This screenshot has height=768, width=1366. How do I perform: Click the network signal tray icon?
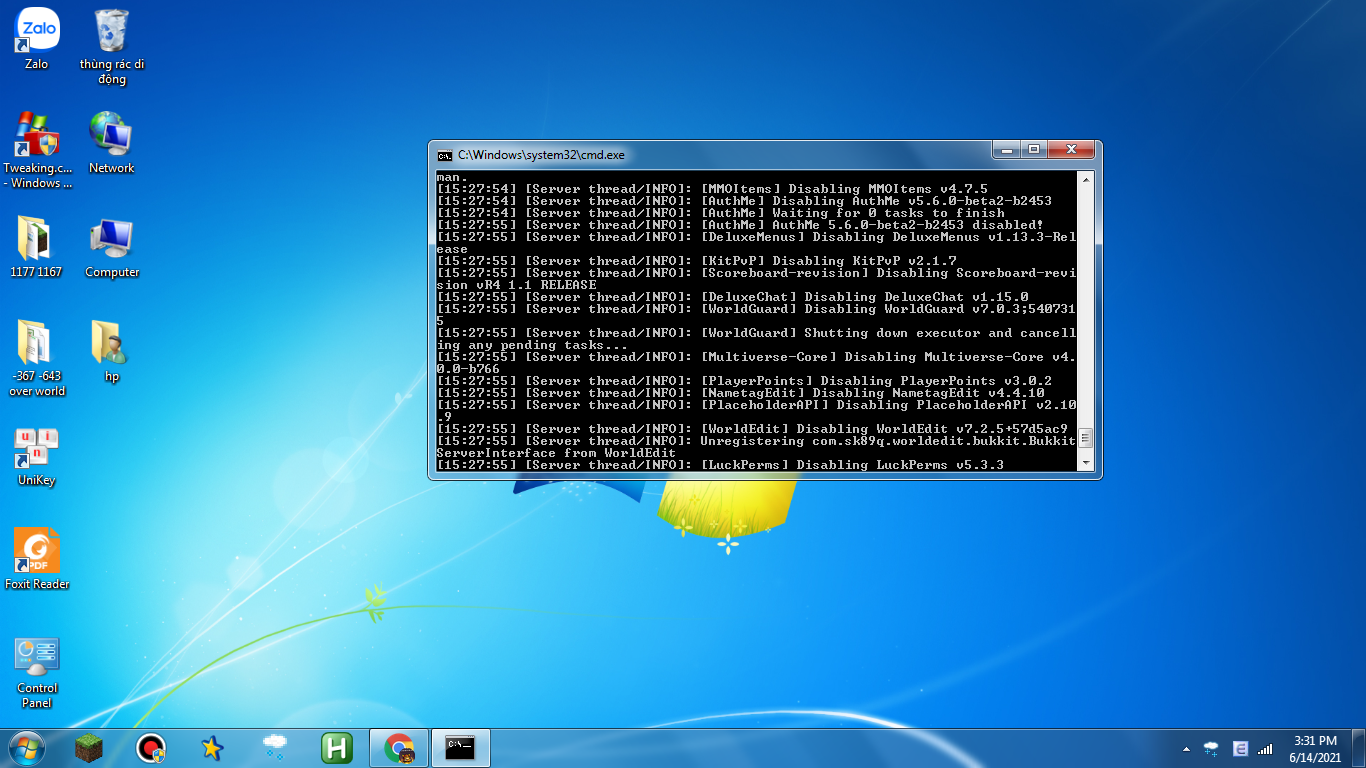(x=1265, y=748)
